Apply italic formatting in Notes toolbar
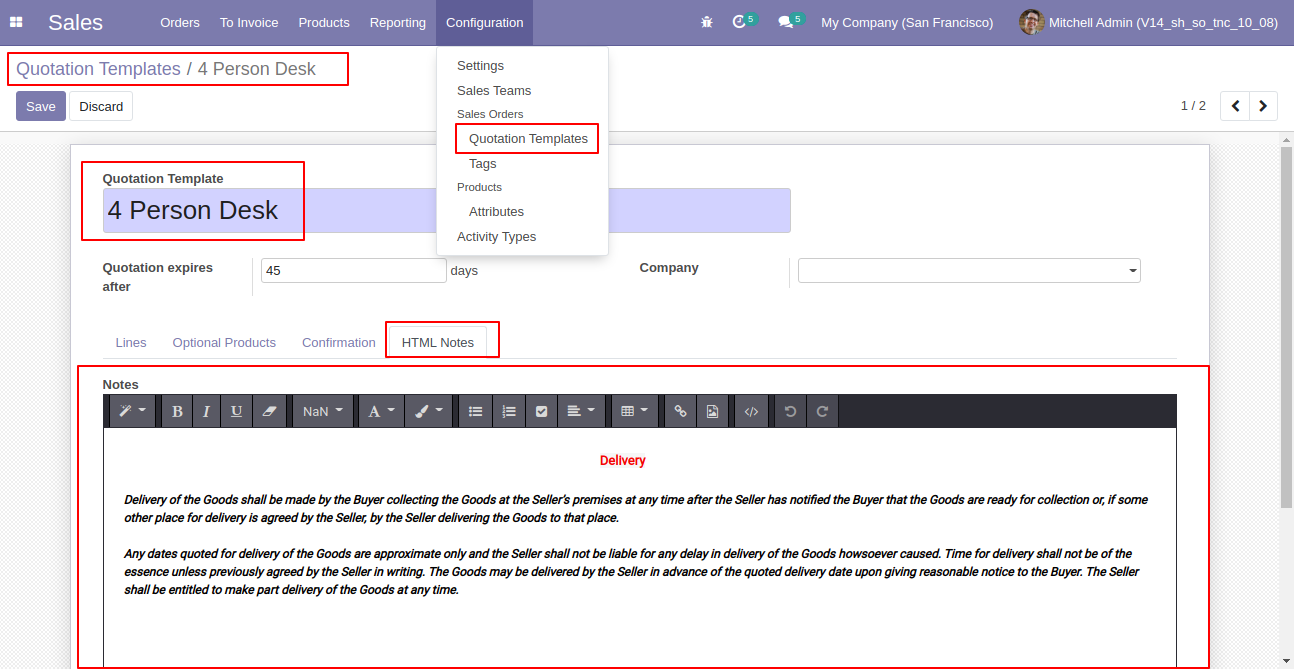The width and height of the screenshot is (1294, 669). point(206,411)
